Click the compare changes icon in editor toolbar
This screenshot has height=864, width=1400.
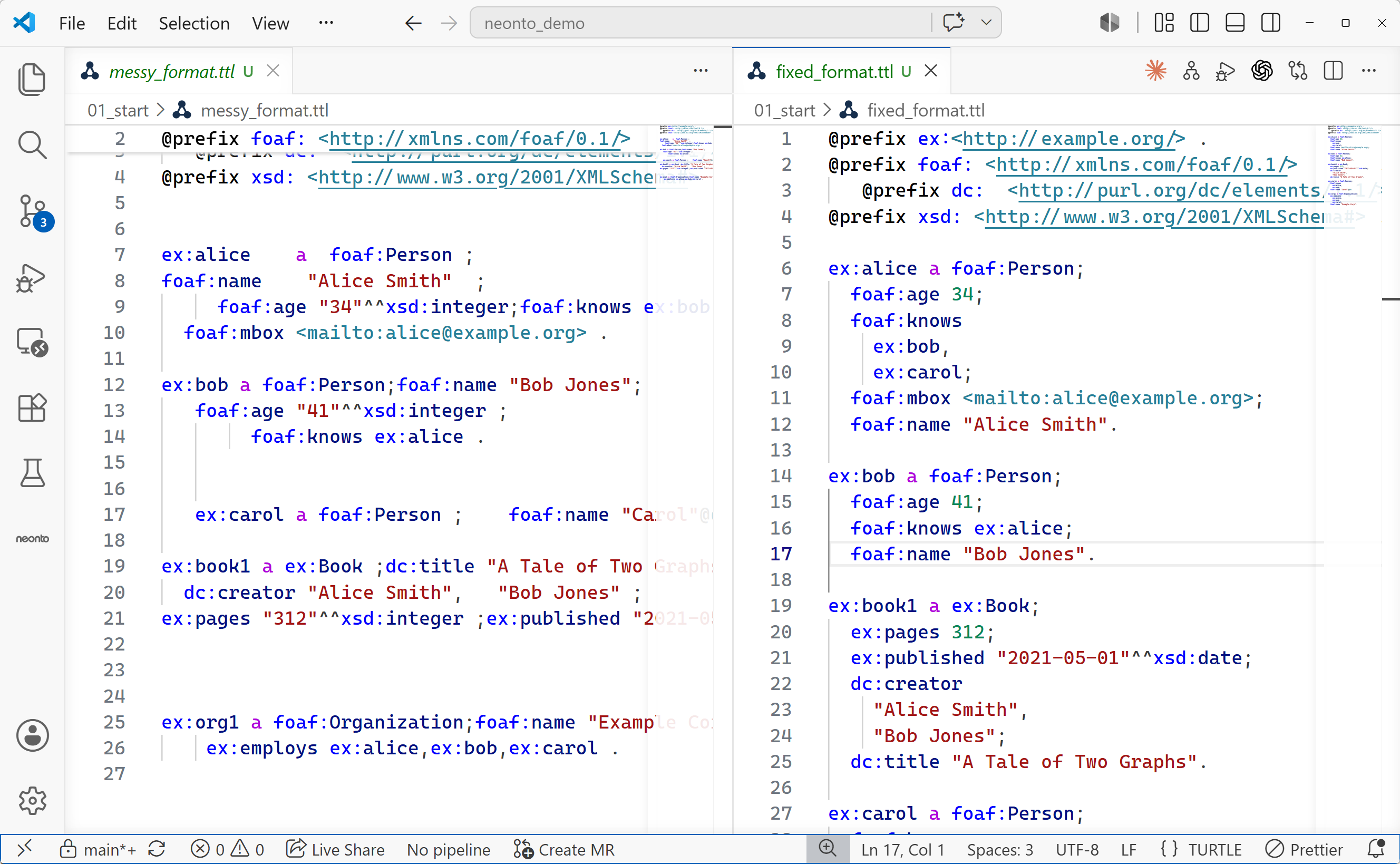1298,71
